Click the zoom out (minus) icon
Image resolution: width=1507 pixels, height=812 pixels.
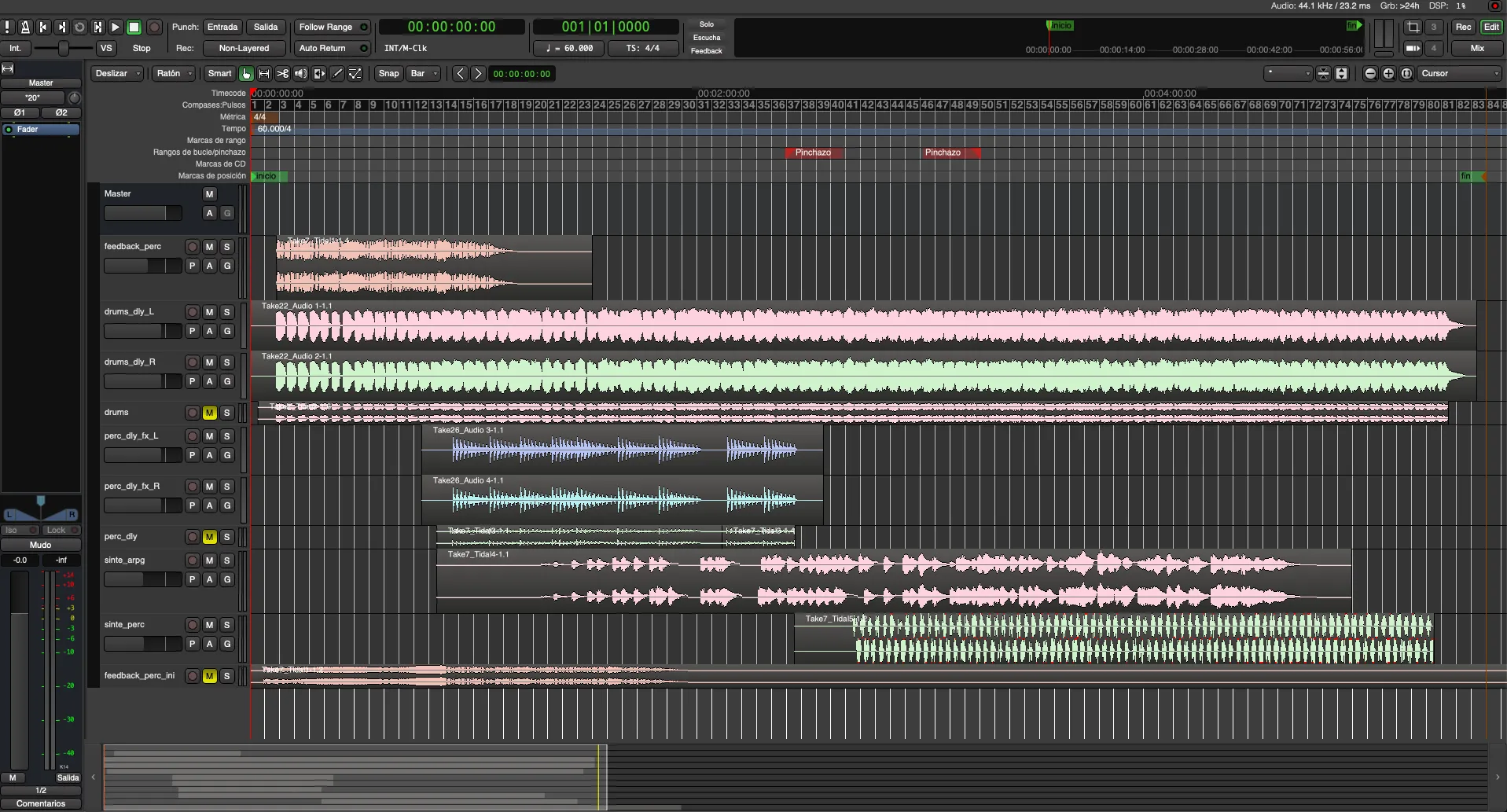[x=1370, y=73]
